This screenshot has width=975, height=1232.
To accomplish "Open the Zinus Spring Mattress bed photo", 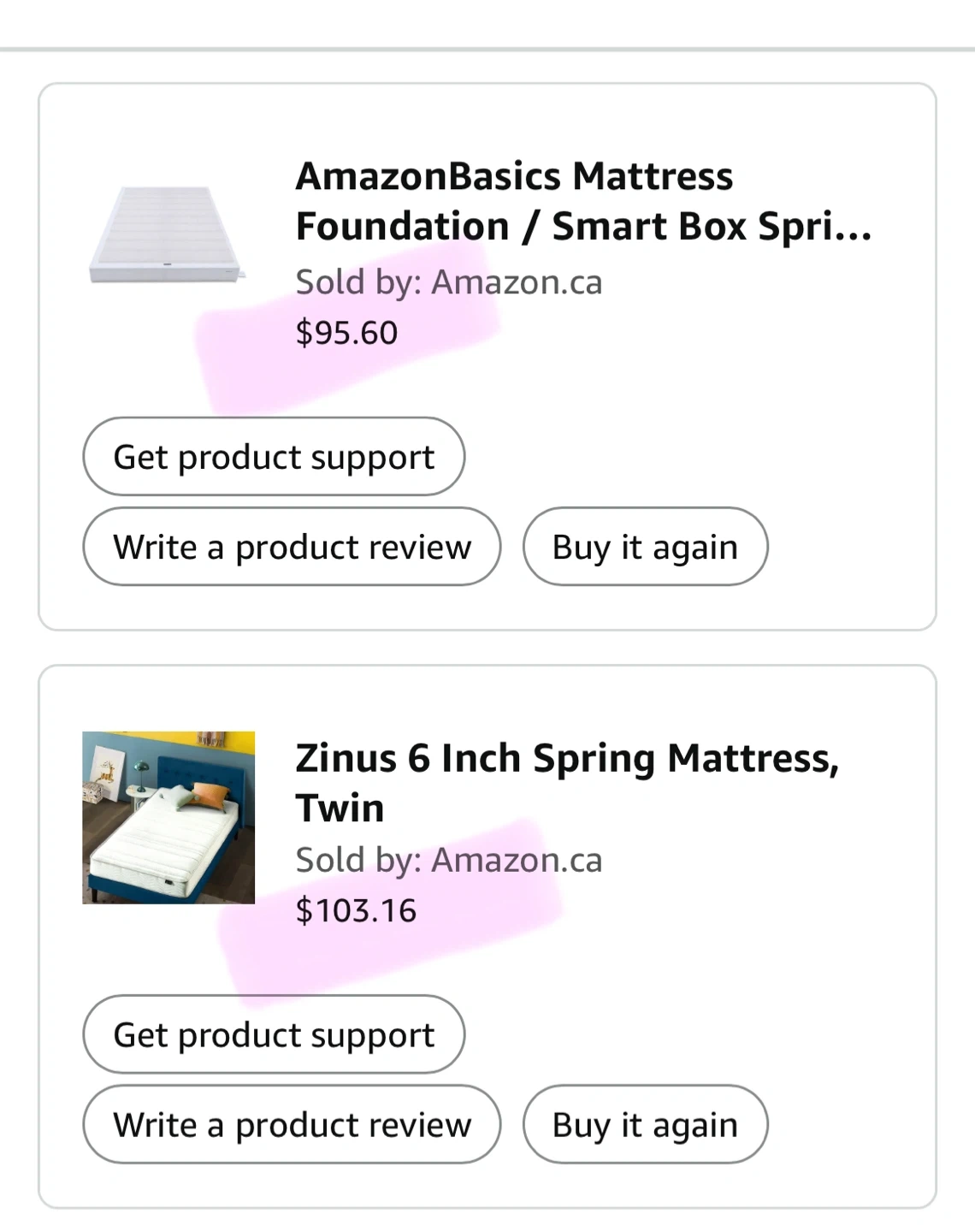I will pyautogui.click(x=168, y=817).
